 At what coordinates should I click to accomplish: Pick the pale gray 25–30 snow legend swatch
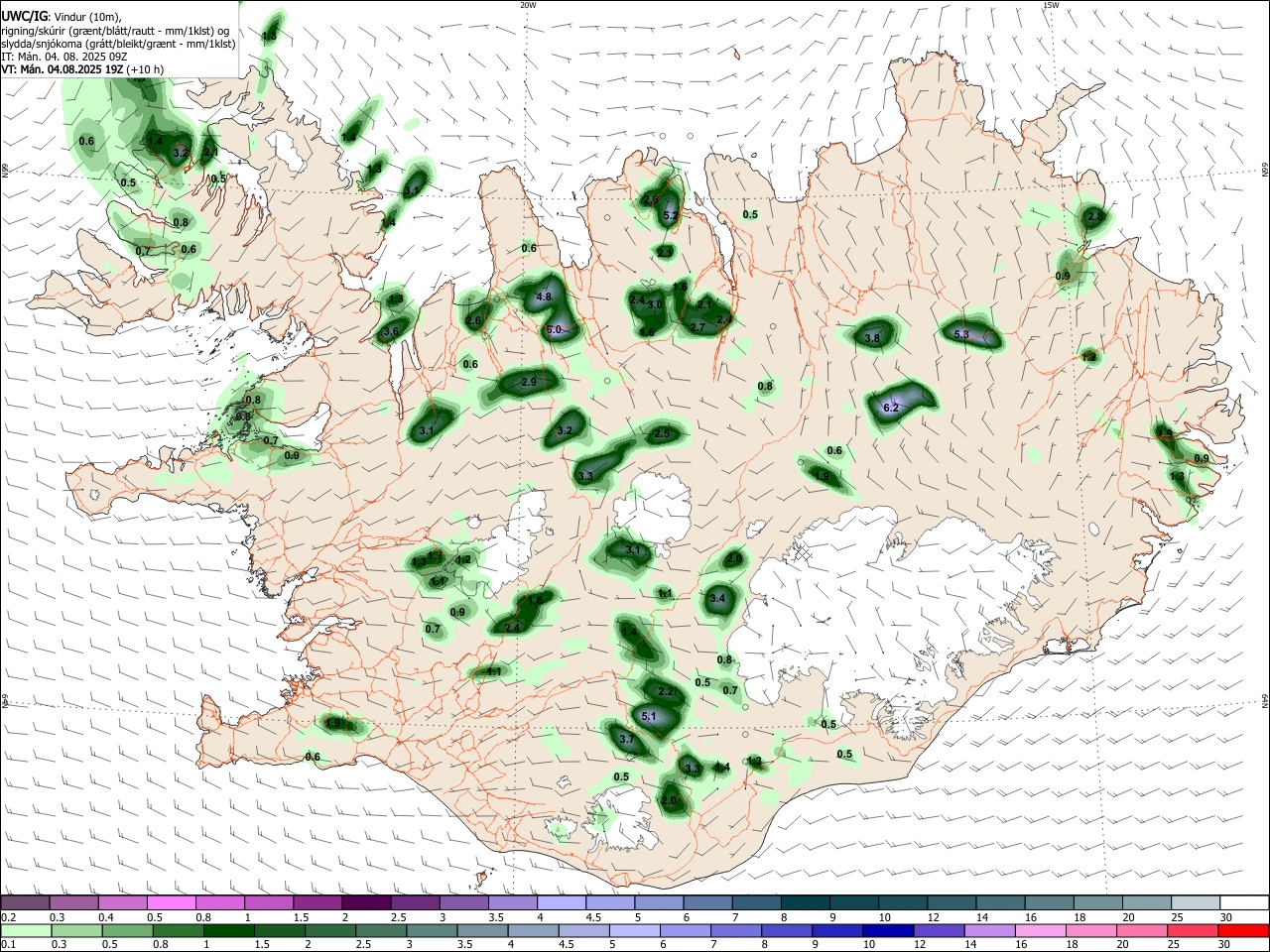click(x=1195, y=903)
